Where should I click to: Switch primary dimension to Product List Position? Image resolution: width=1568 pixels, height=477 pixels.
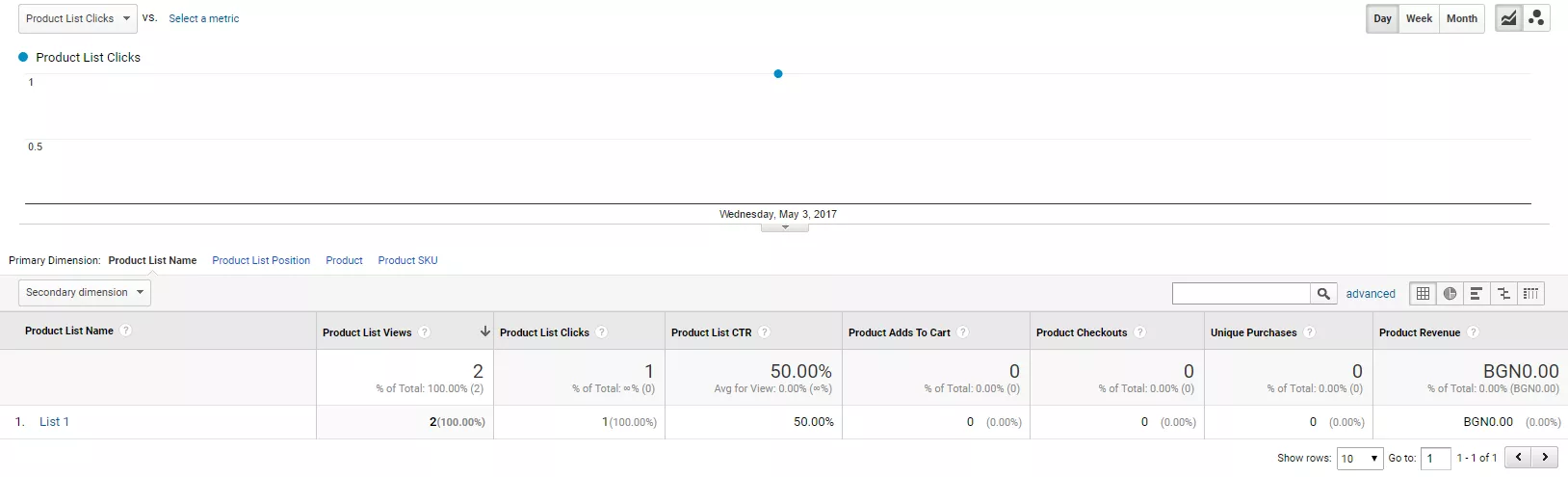coord(261,260)
